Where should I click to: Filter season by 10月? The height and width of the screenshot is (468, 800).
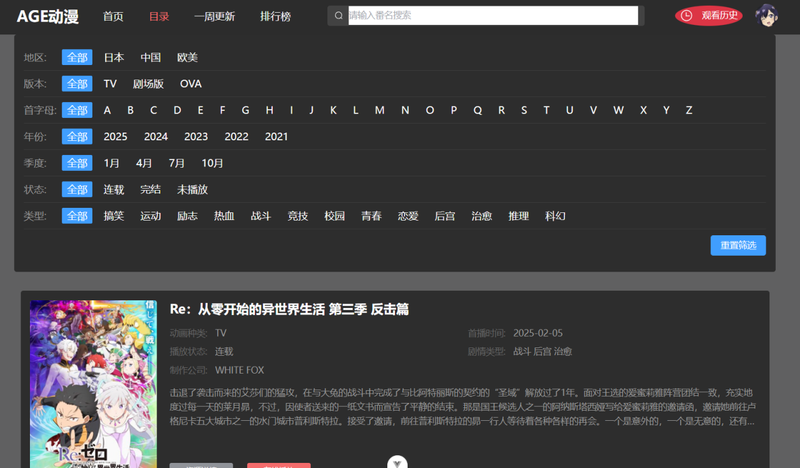212,163
